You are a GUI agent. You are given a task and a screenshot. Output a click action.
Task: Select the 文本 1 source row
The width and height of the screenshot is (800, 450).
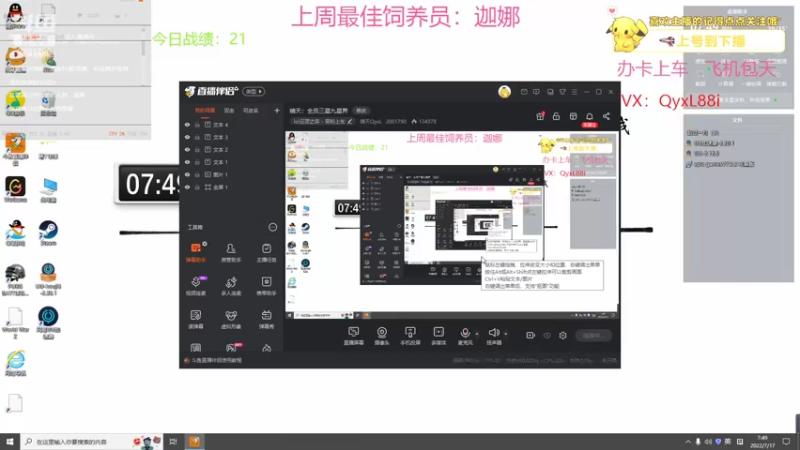[x=232, y=162]
